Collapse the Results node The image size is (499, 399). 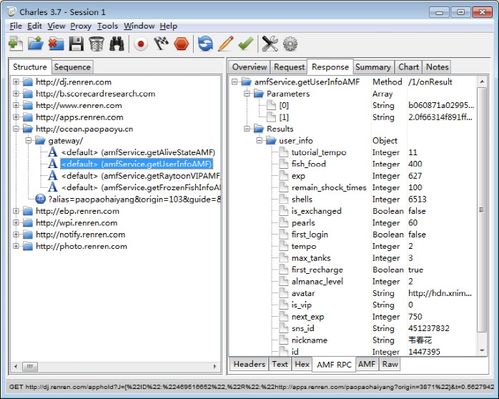[x=247, y=129]
